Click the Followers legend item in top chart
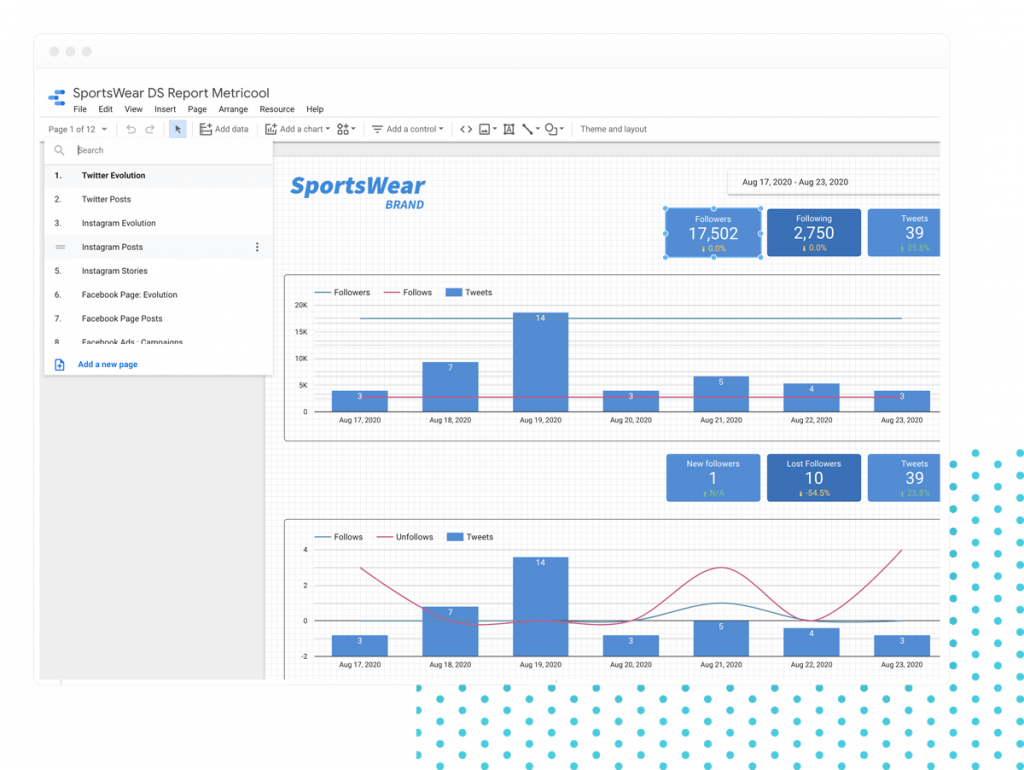The width and height of the screenshot is (1024, 770). pos(343,293)
